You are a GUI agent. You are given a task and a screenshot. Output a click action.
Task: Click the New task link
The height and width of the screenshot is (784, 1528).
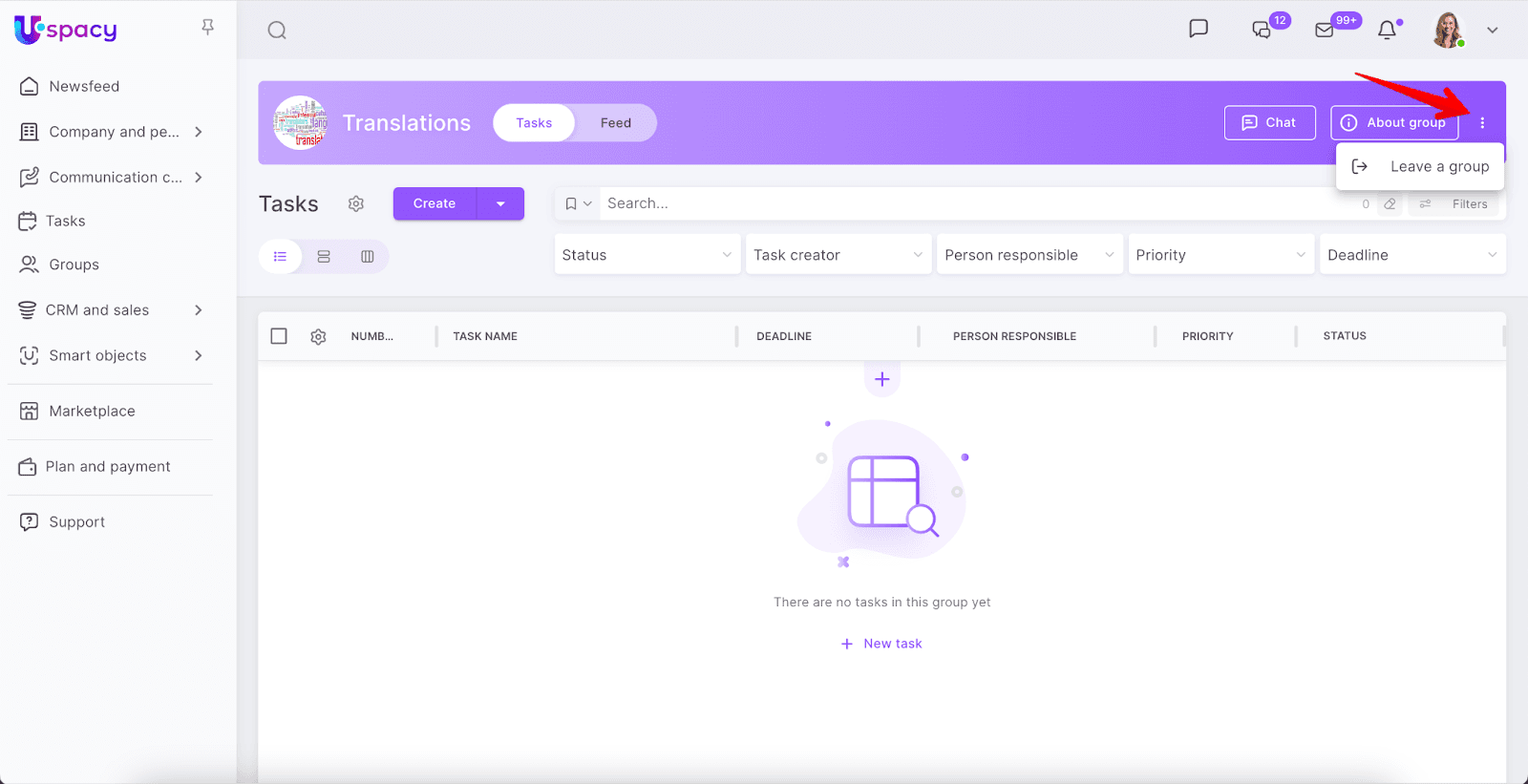[881, 644]
